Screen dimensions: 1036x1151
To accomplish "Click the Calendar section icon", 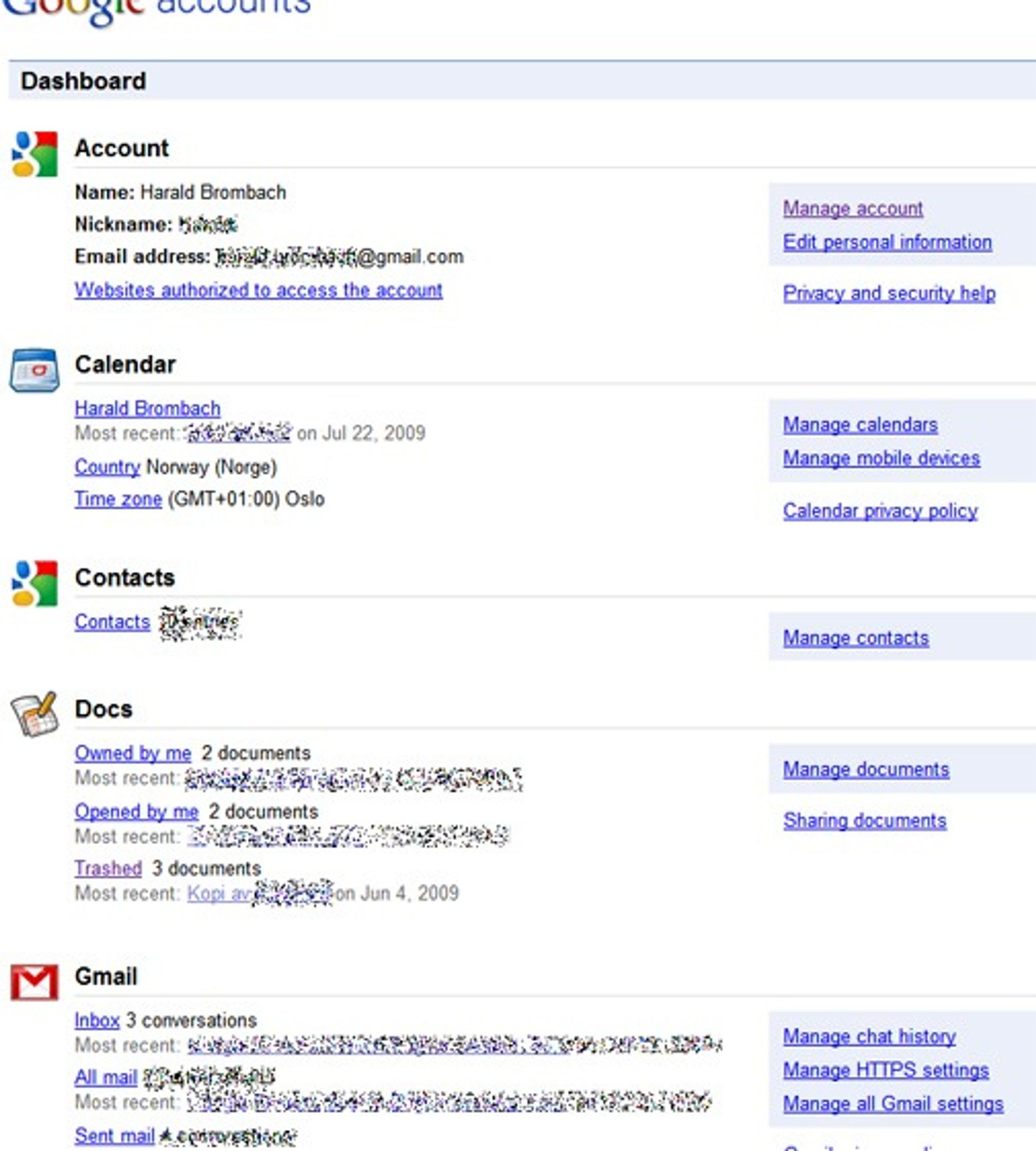I will [35, 370].
